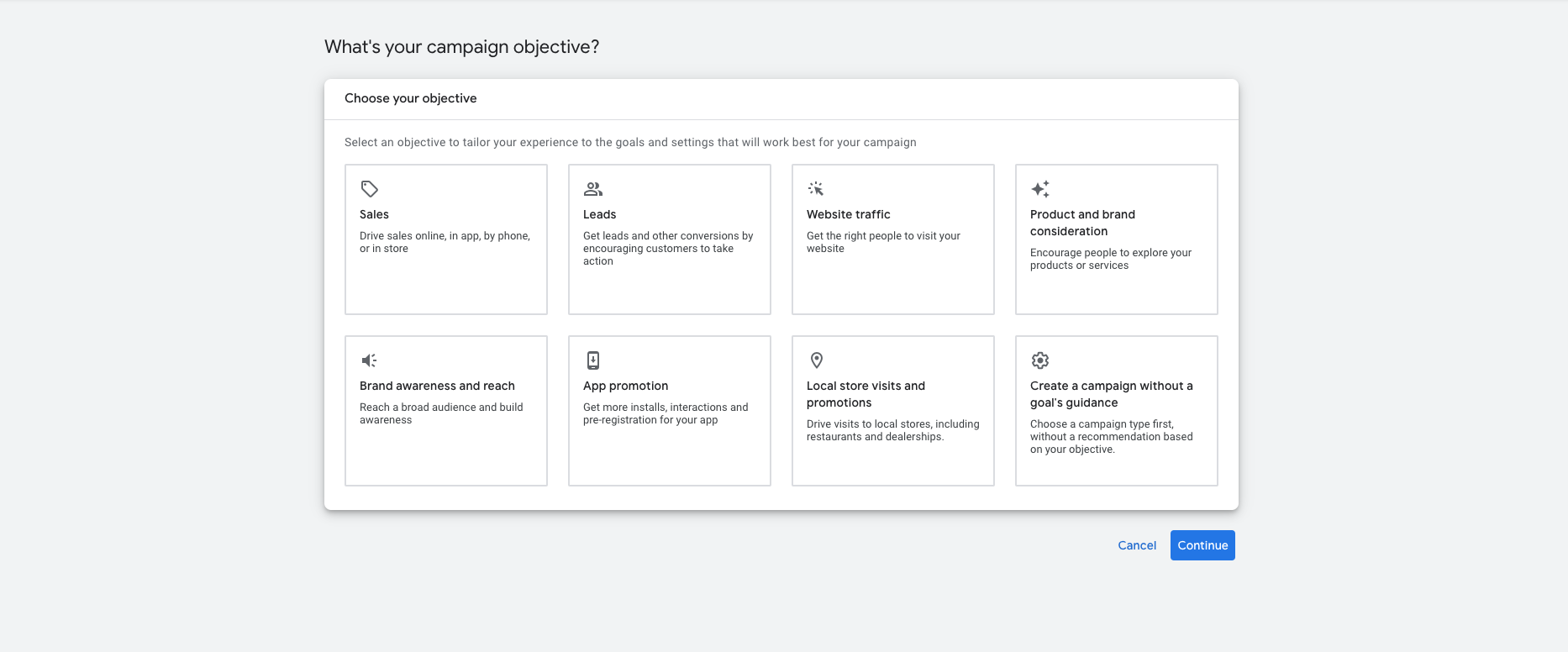Cancel the campaign objective selection
Viewport: 1568px width, 652px height.
tap(1137, 545)
